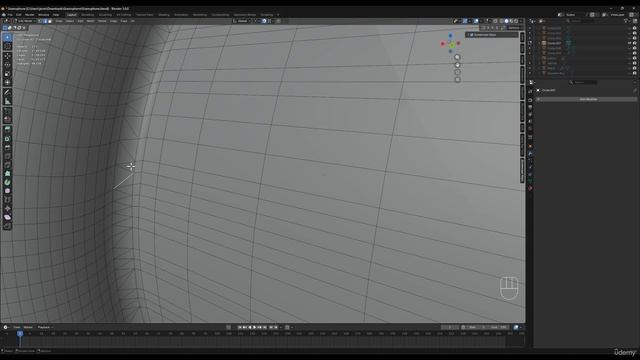This screenshot has height=360, width=640.
Task: Click the blue timeline playhead marker
Action: coord(20,333)
